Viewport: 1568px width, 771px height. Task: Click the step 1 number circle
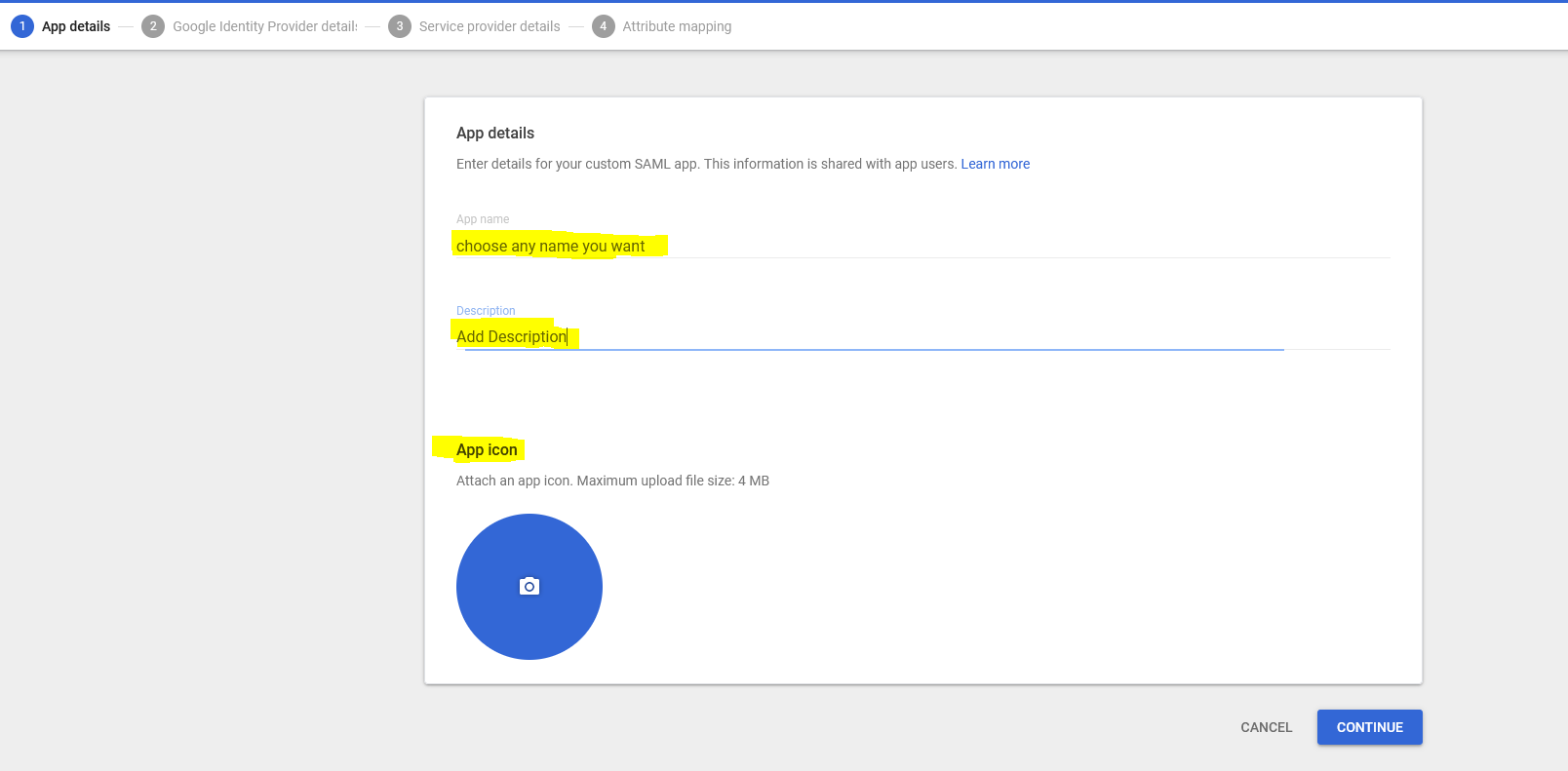(22, 26)
